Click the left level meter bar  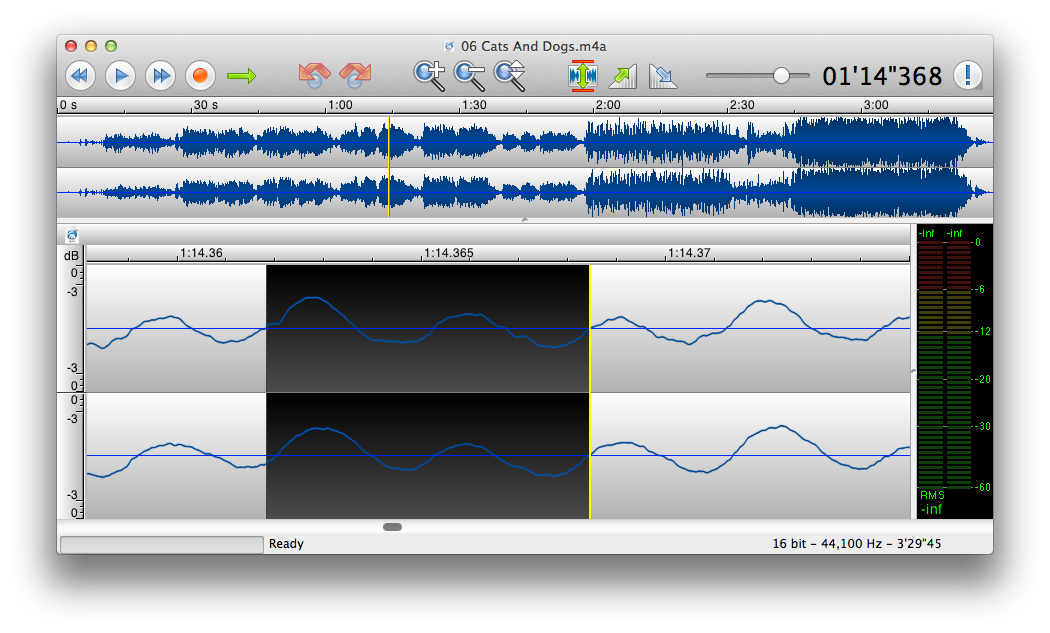point(930,365)
